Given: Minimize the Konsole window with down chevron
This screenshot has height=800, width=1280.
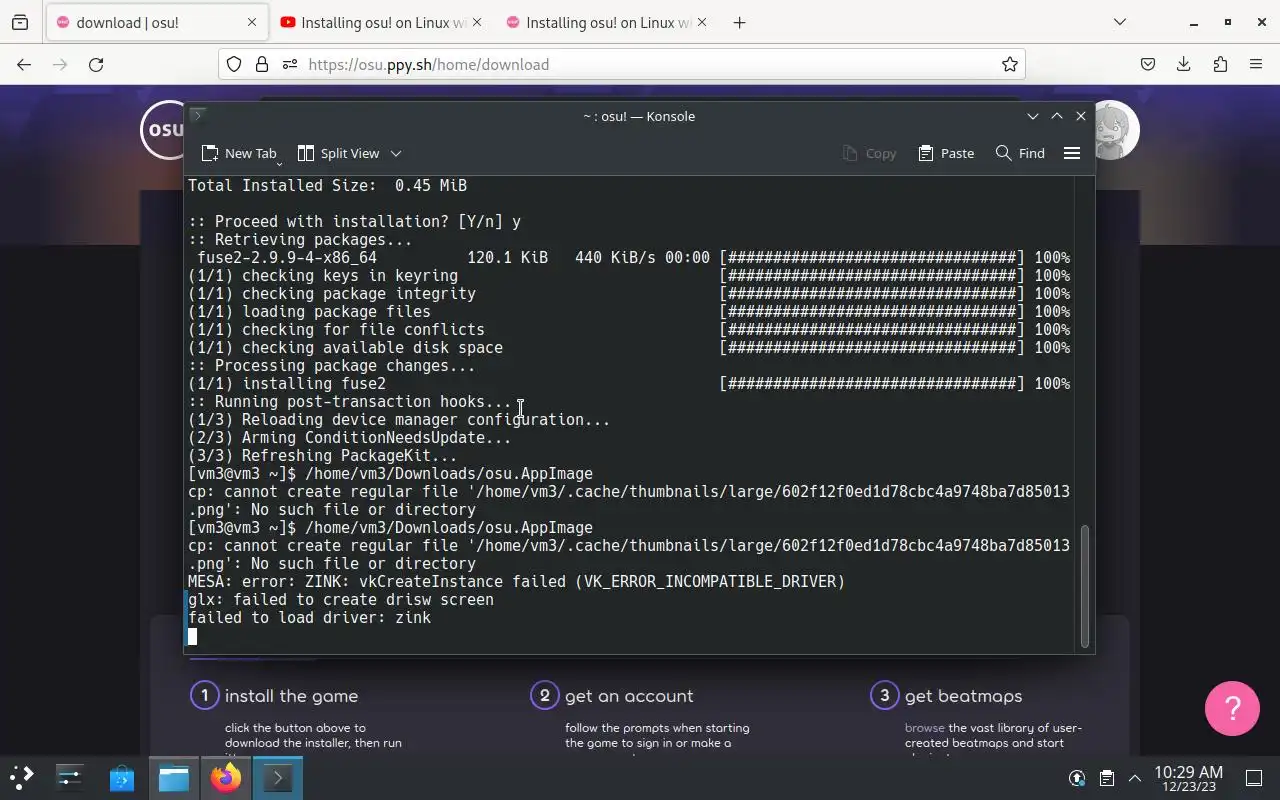Looking at the screenshot, I should tap(1033, 116).
